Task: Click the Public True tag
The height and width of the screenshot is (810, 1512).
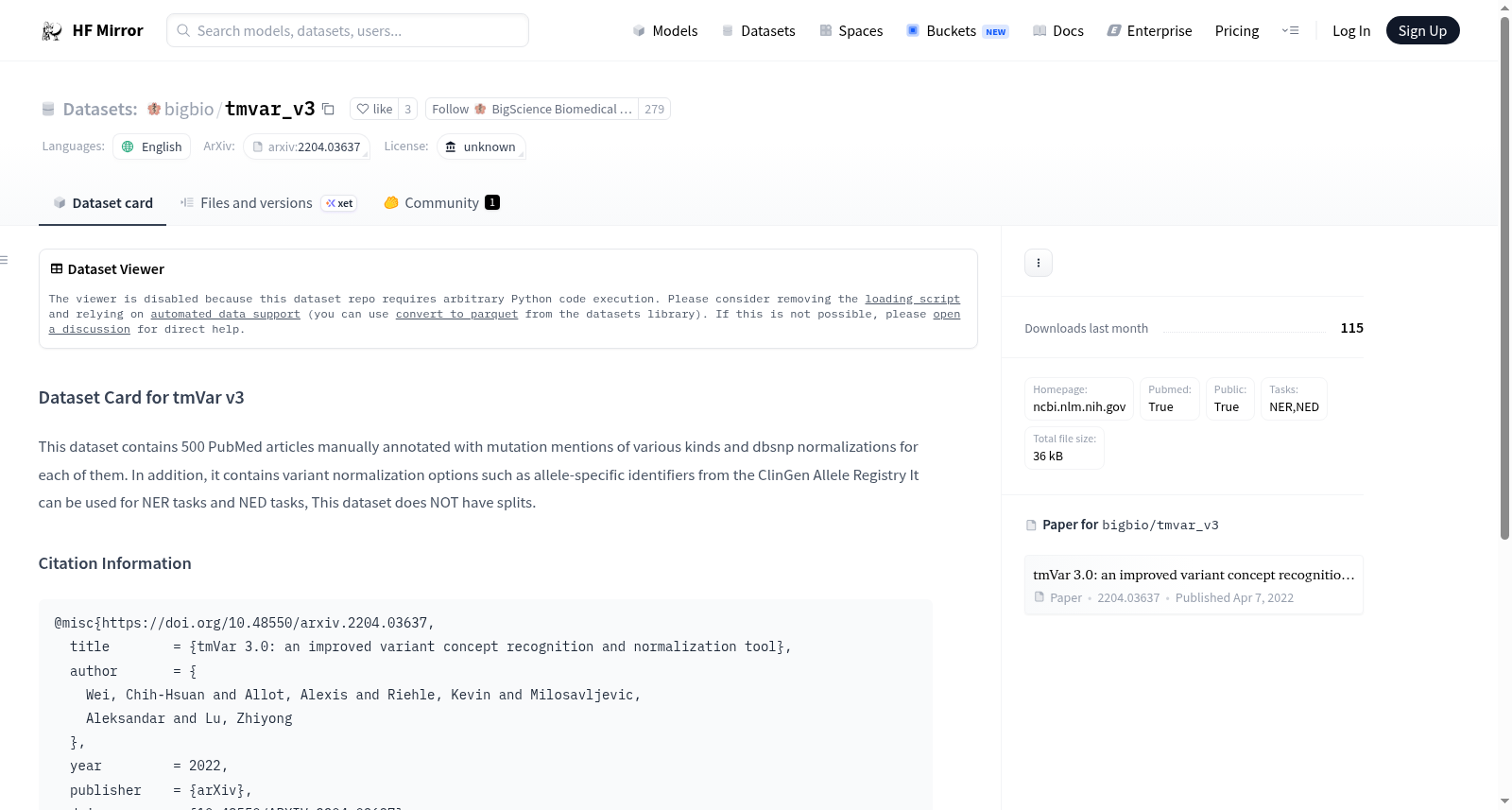Action: tap(1230, 399)
